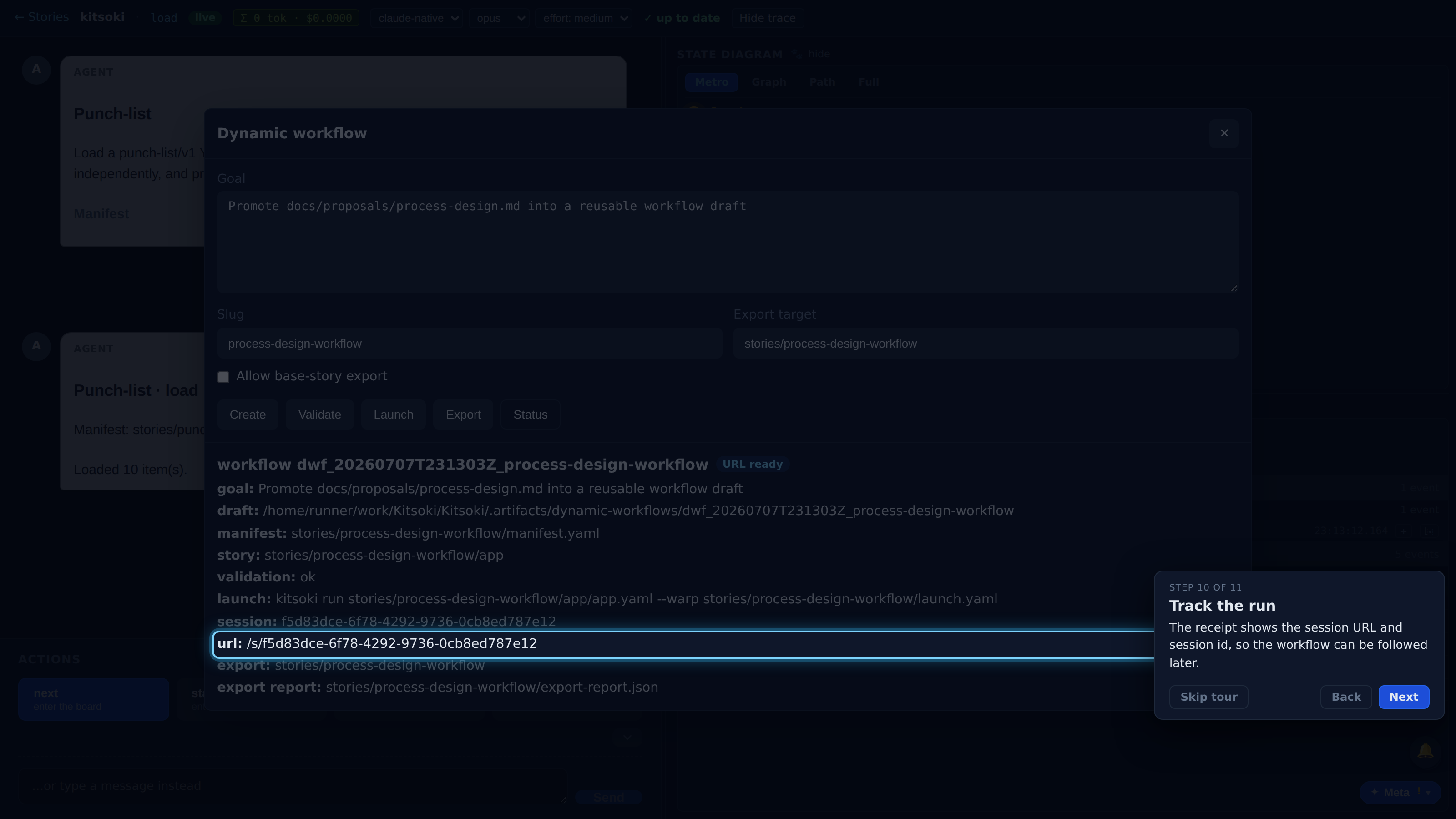Click the next action button
This screenshot has height=819, width=1456.
click(x=93, y=699)
